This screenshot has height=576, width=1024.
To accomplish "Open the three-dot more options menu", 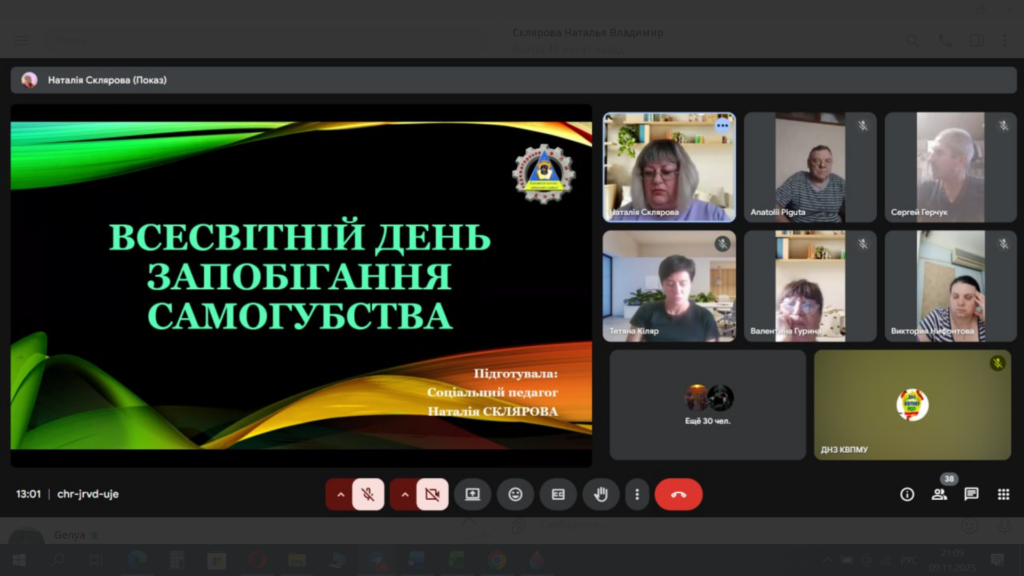I will coord(637,494).
